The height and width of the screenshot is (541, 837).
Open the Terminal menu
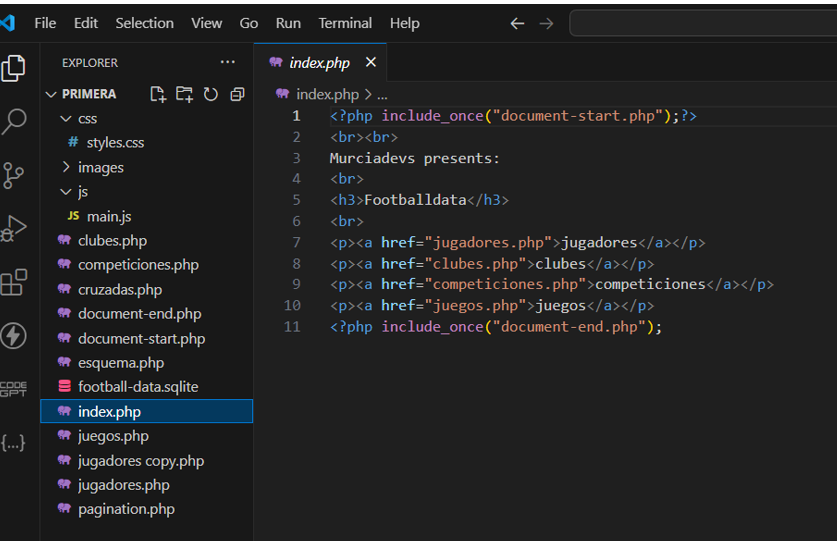point(344,23)
